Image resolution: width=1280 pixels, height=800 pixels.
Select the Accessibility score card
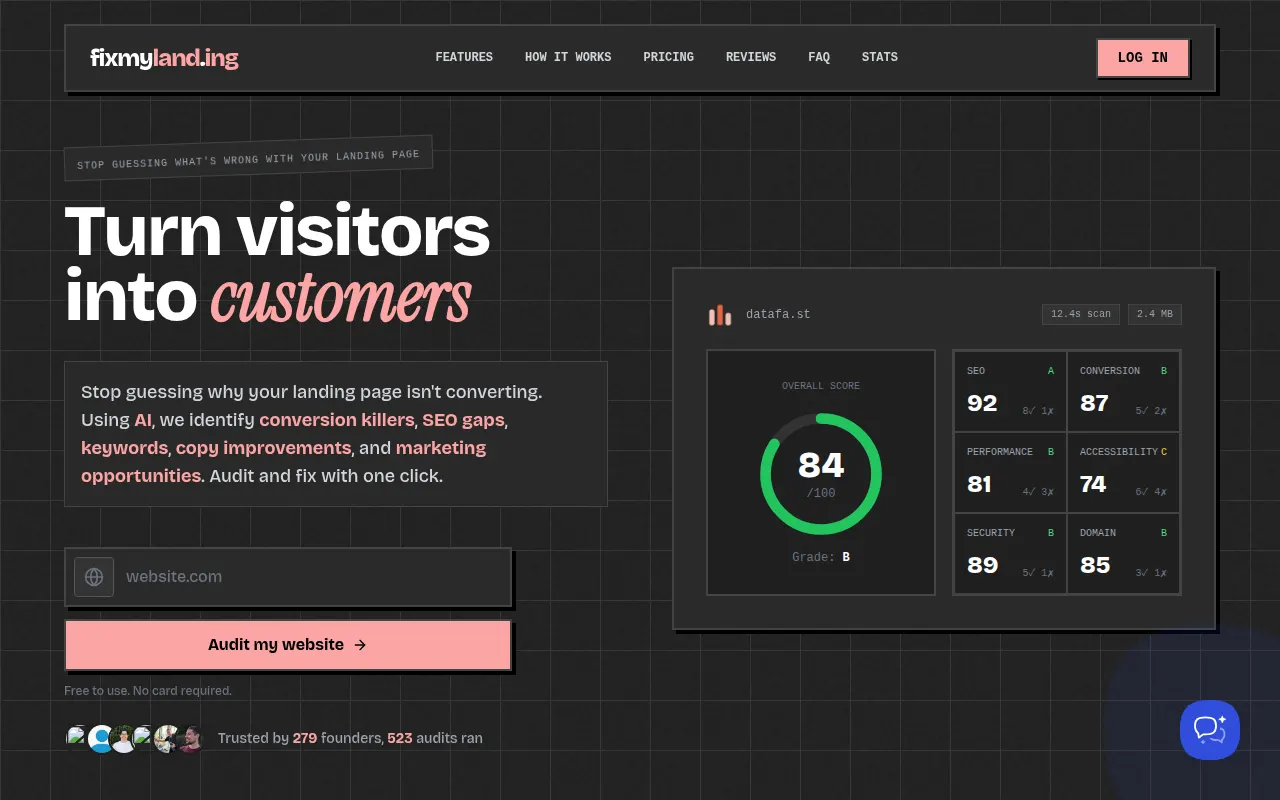point(1123,472)
